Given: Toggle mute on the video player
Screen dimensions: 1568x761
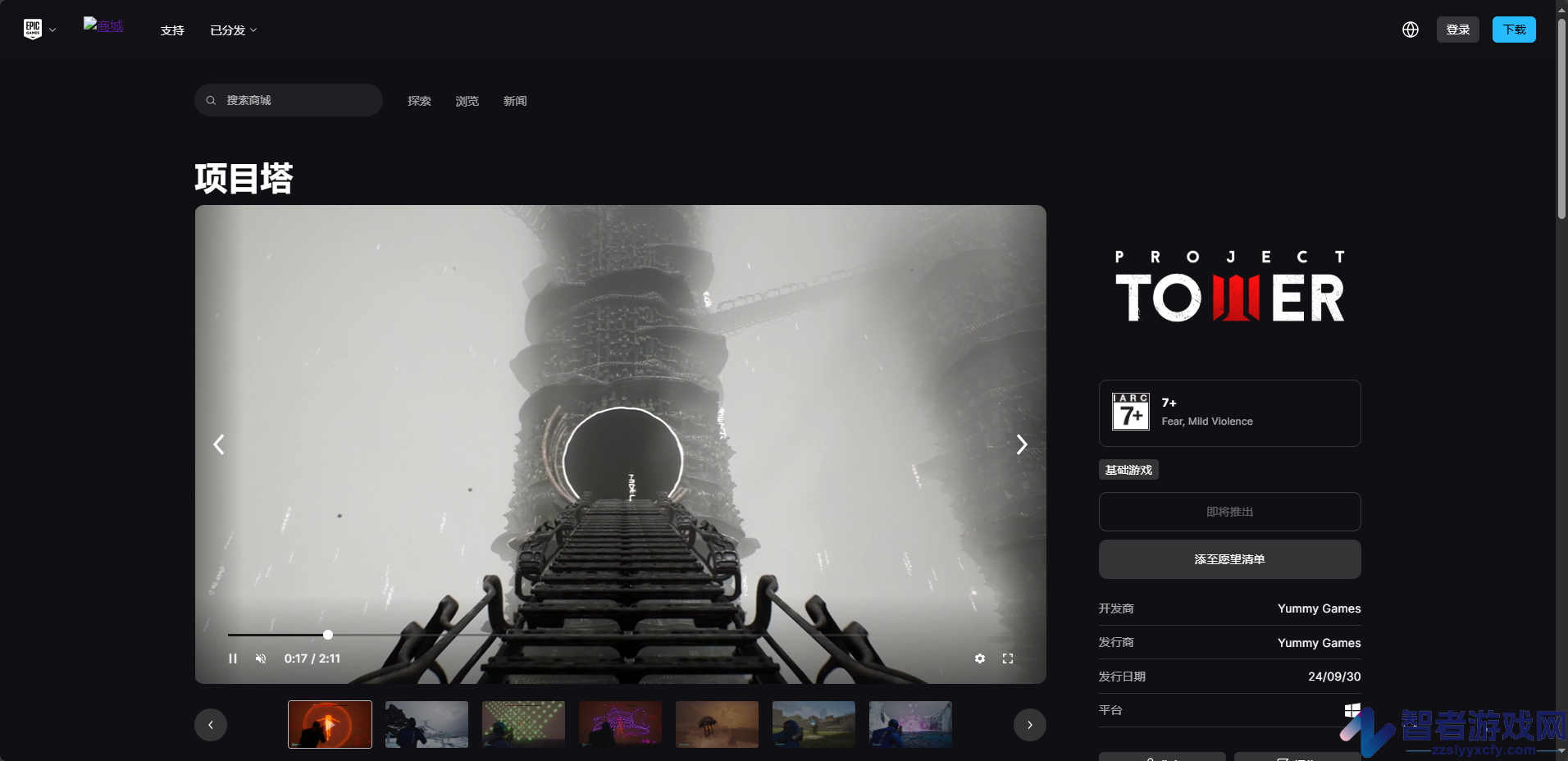Looking at the screenshot, I should [261, 658].
